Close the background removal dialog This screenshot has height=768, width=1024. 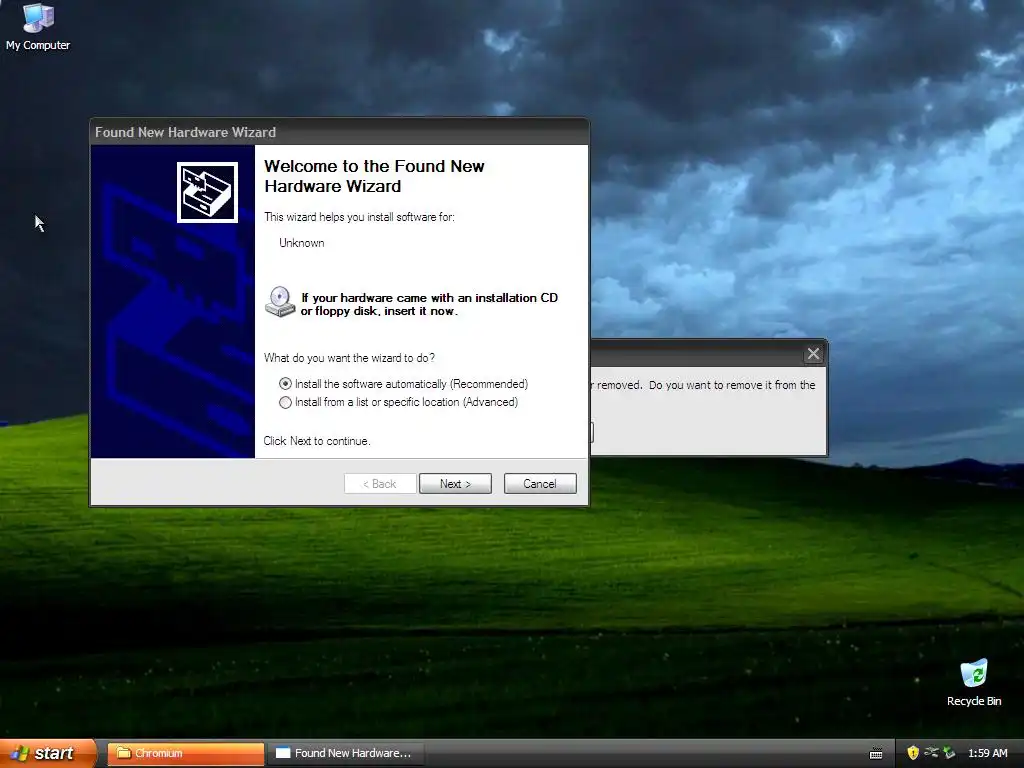tap(813, 354)
